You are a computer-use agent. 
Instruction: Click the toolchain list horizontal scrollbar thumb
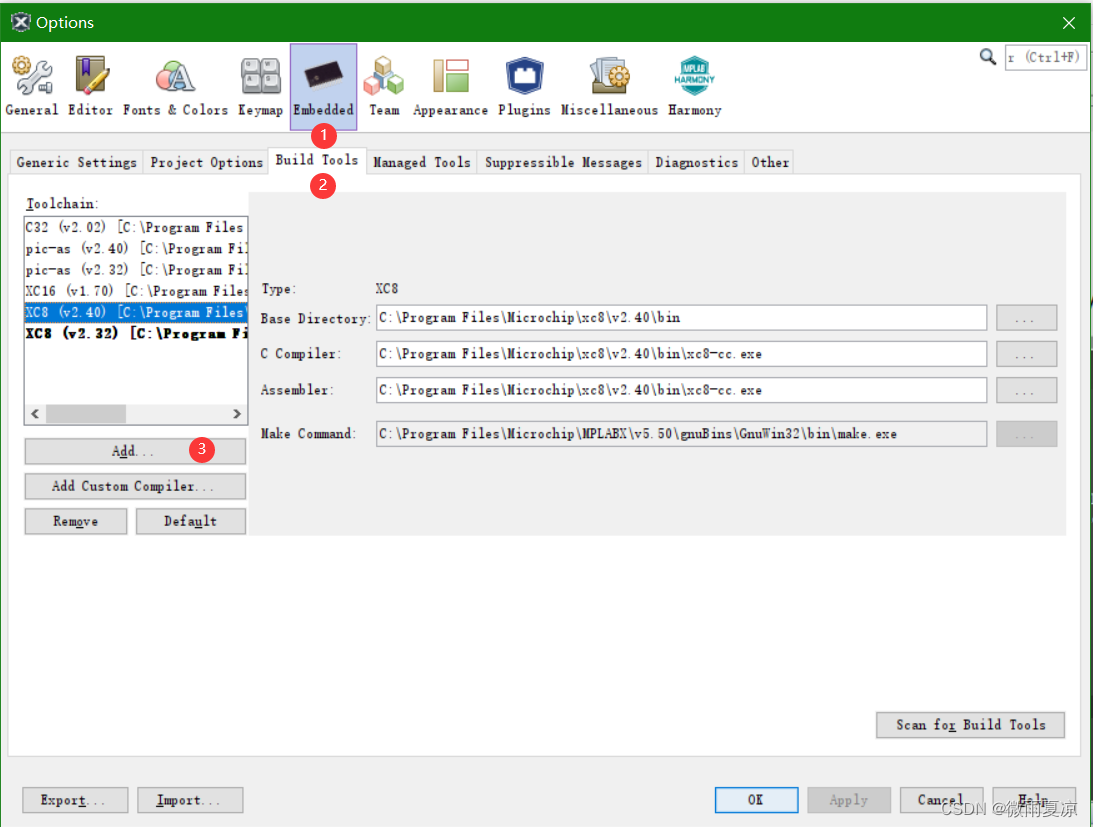tap(86, 414)
